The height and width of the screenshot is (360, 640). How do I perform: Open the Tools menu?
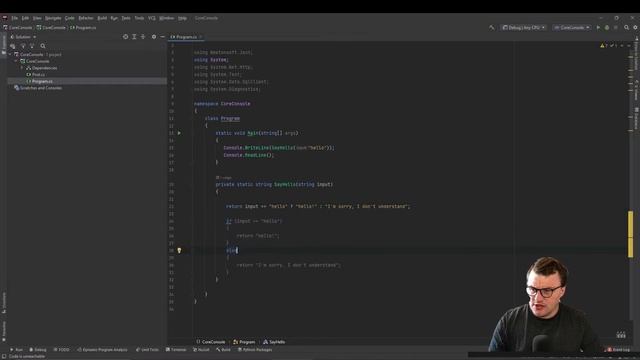point(139,18)
